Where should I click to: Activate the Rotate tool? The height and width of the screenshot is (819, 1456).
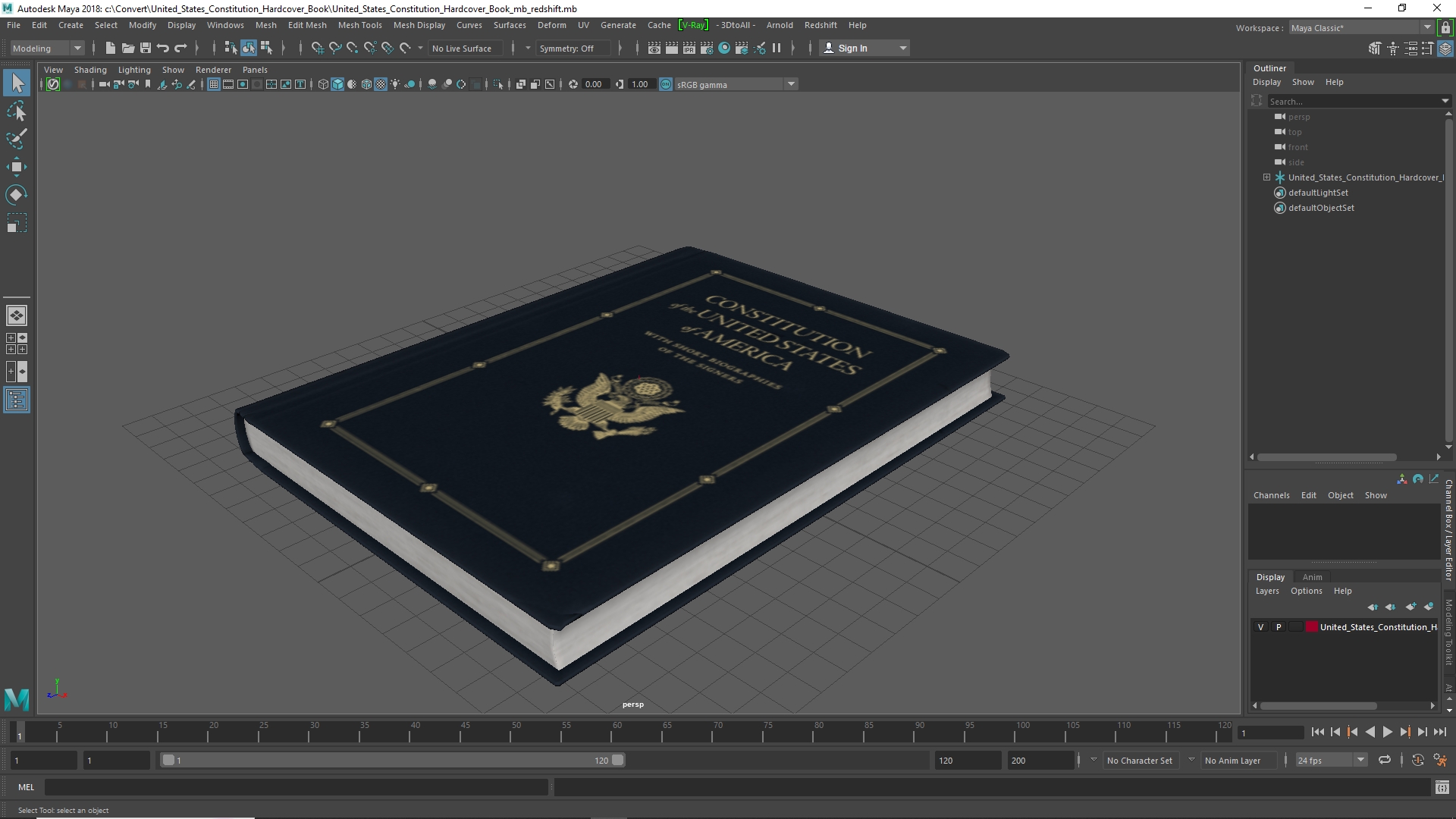point(17,195)
